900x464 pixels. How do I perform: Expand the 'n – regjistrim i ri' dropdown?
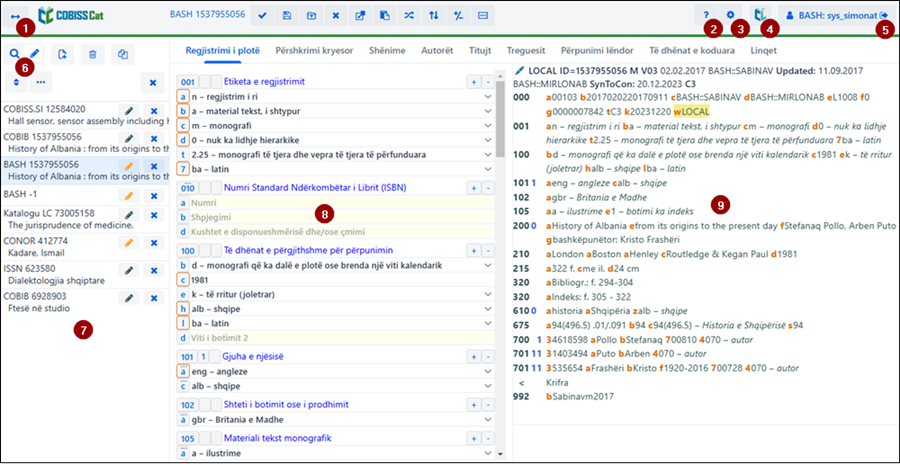pyautogui.click(x=488, y=96)
